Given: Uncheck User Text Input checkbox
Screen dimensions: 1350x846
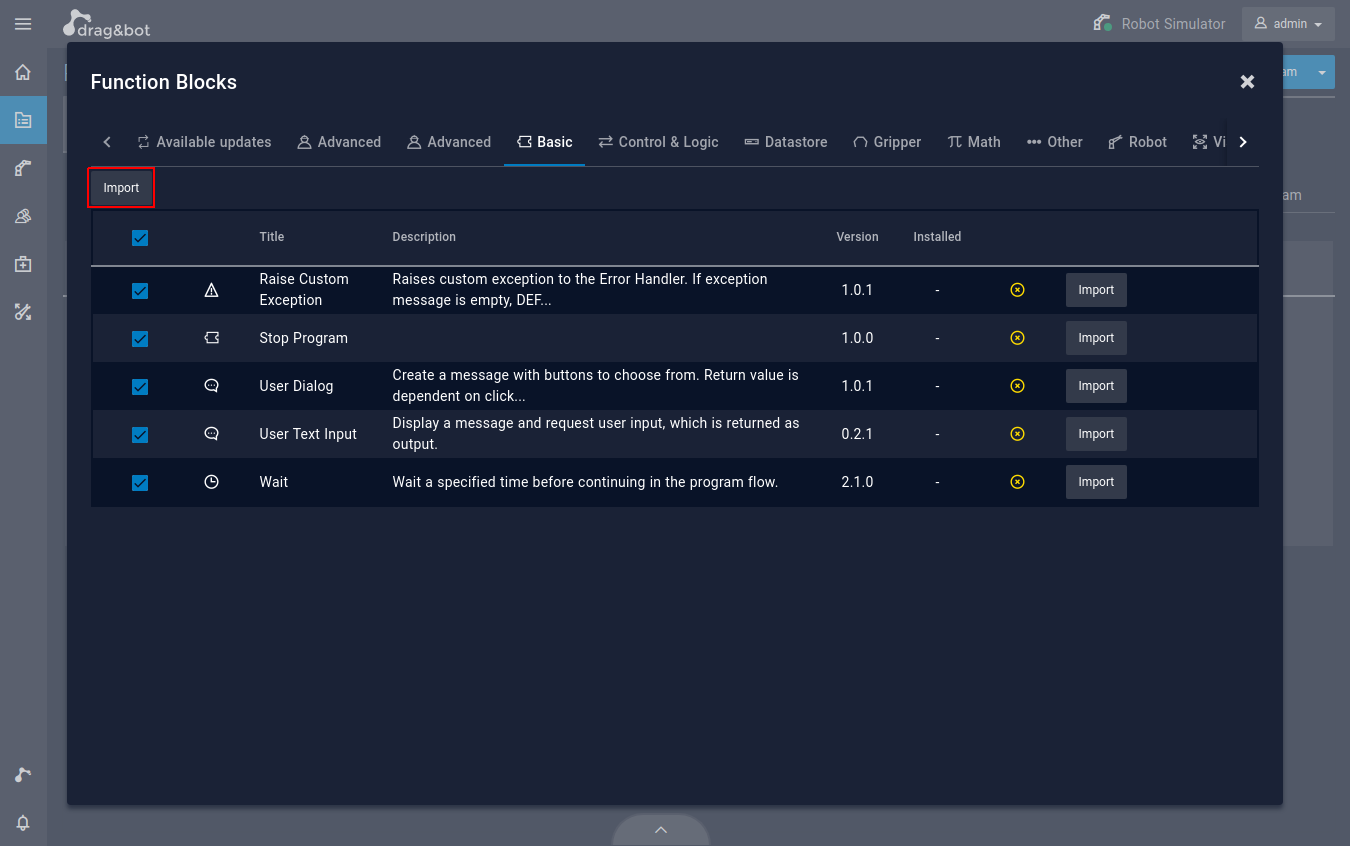Looking at the screenshot, I should (x=140, y=435).
